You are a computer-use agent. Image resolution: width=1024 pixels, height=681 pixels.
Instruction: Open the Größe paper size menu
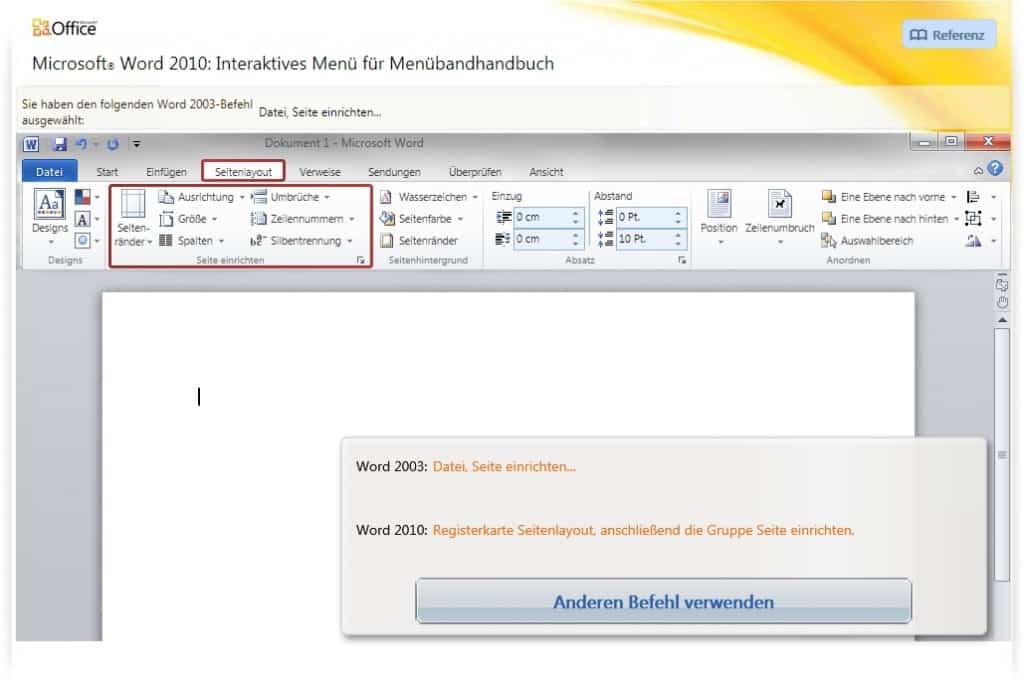pyautogui.click(x=188, y=219)
